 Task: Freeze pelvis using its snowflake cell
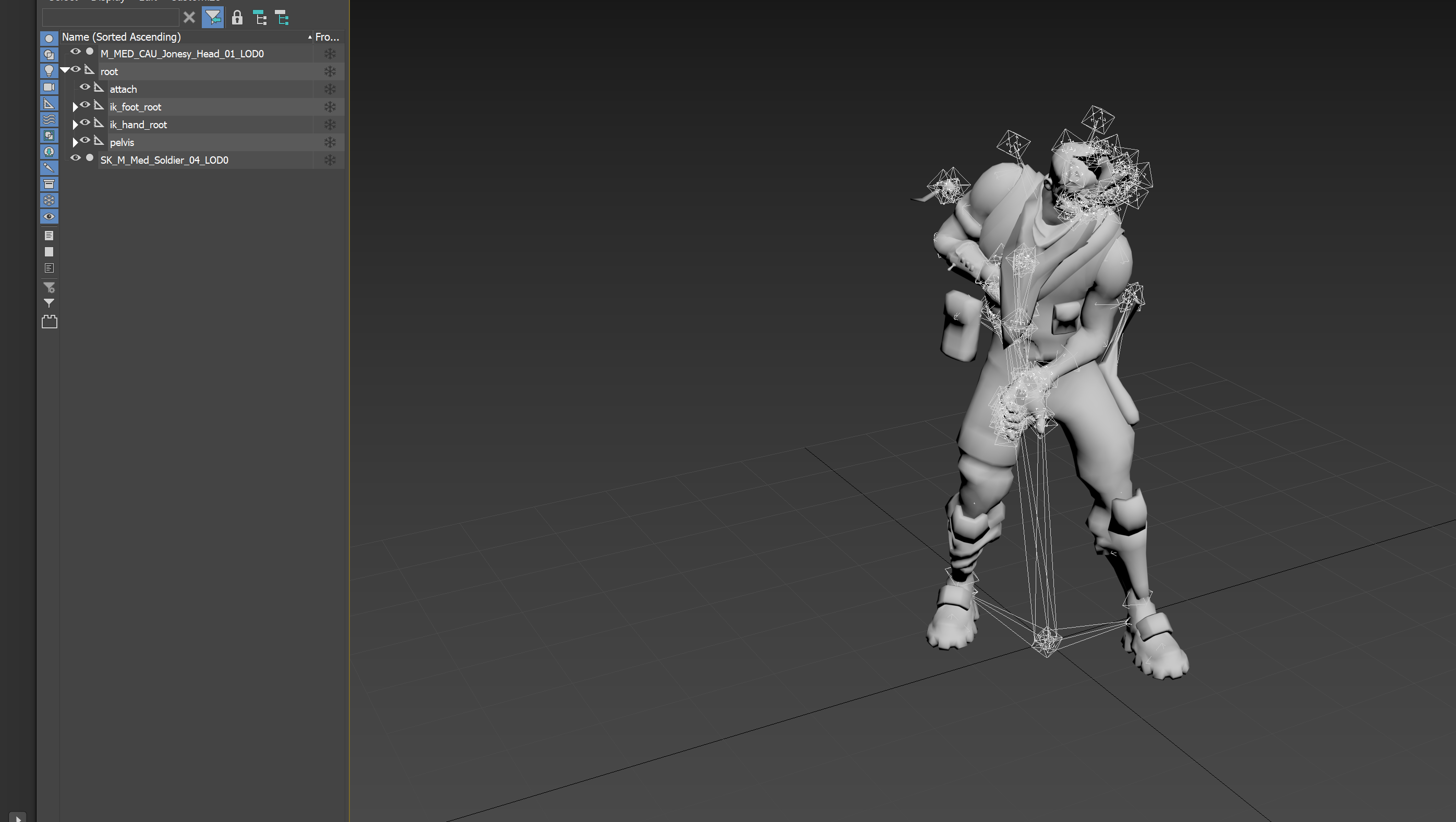(330, 142)
